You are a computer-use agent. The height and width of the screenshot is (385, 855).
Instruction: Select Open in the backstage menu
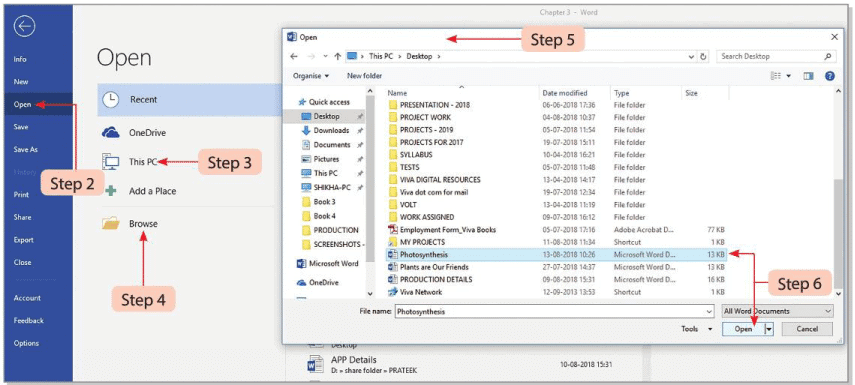coord(22,104)
